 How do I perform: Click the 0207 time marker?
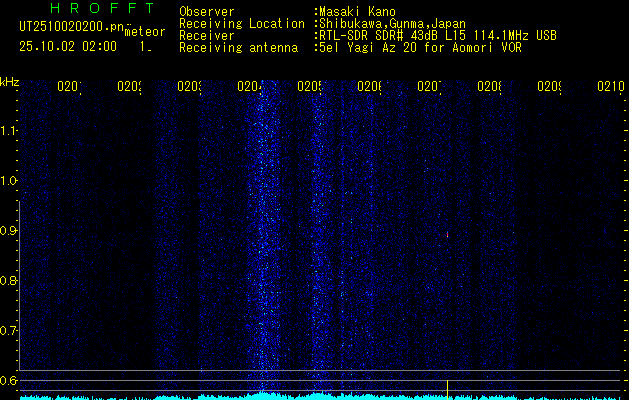tap(429, 86)
